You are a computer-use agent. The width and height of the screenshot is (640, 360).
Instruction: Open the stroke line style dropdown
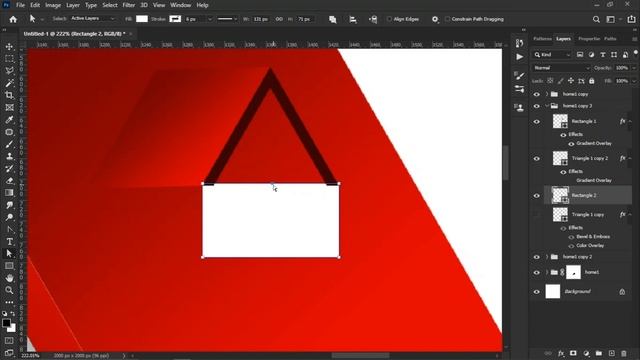click(227, 19)
